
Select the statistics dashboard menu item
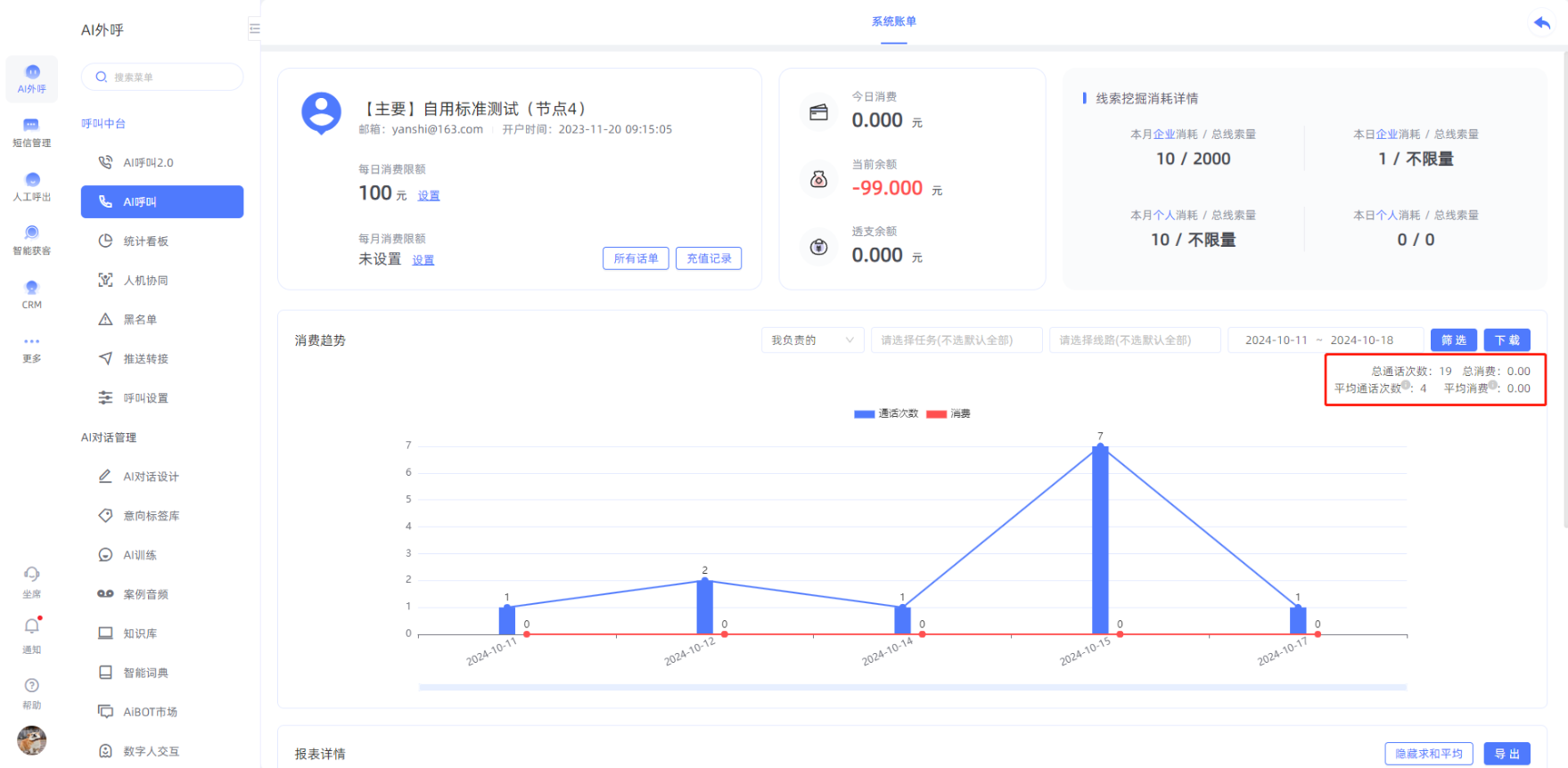[x=145, y=241]
